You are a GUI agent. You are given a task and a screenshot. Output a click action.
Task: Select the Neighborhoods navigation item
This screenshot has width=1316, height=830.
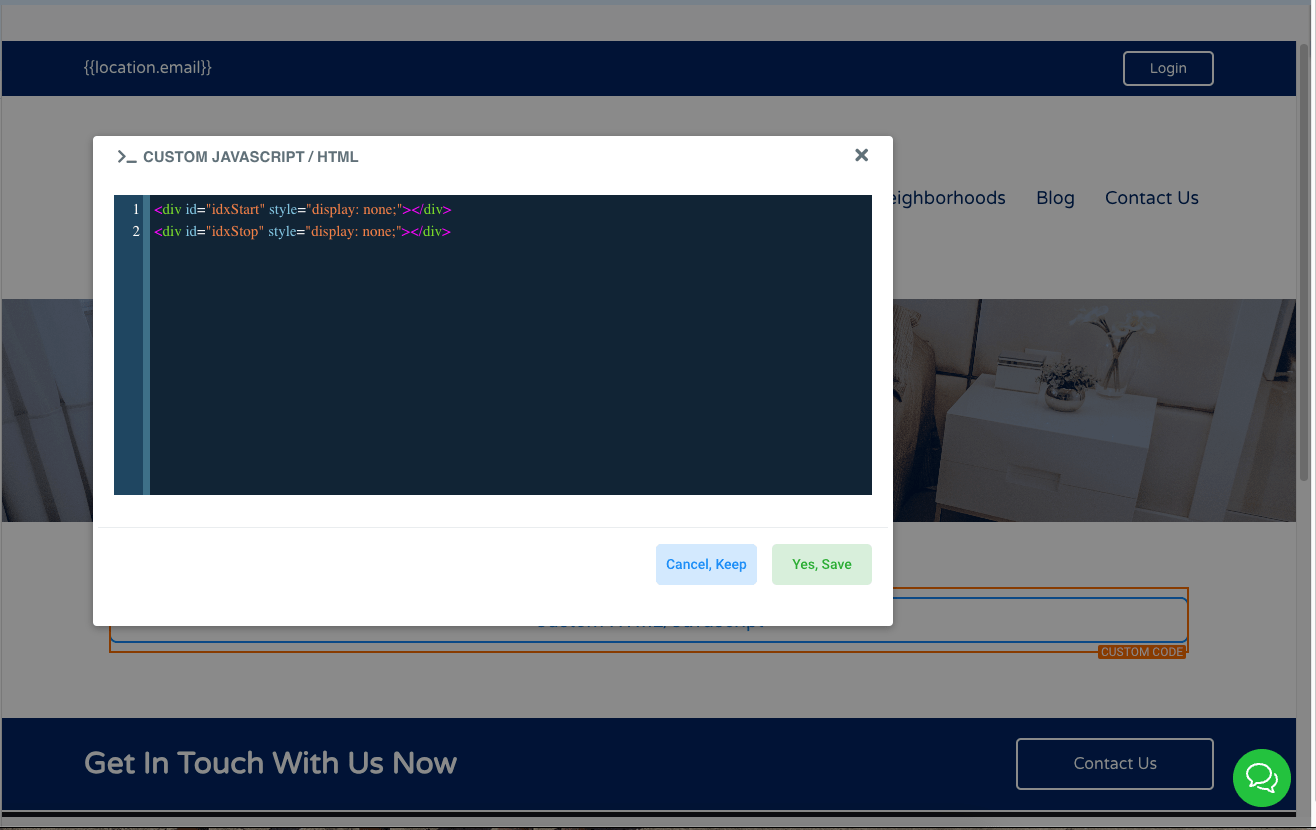tap(948, 198)
